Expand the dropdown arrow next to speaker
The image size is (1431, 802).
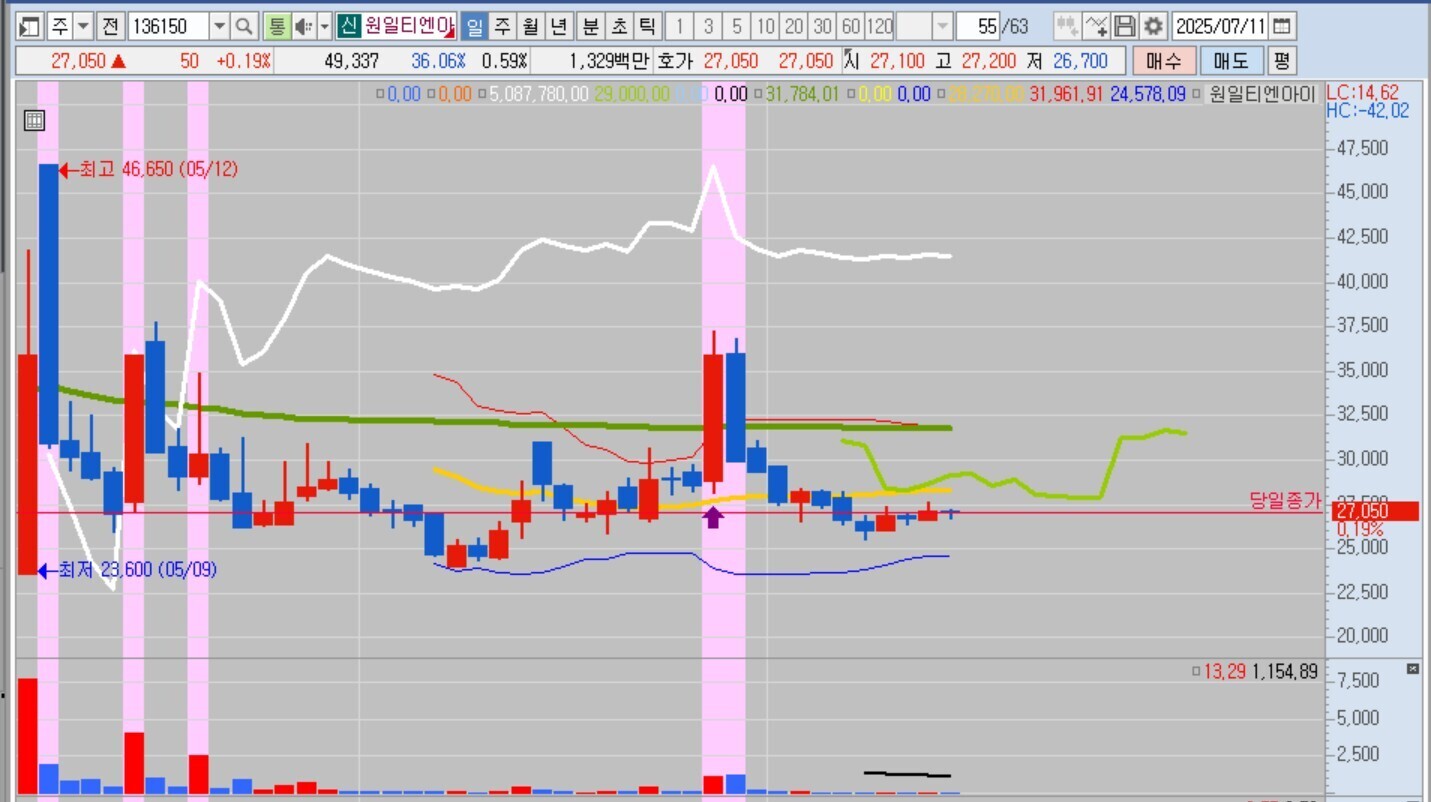[x=324, y=26]
